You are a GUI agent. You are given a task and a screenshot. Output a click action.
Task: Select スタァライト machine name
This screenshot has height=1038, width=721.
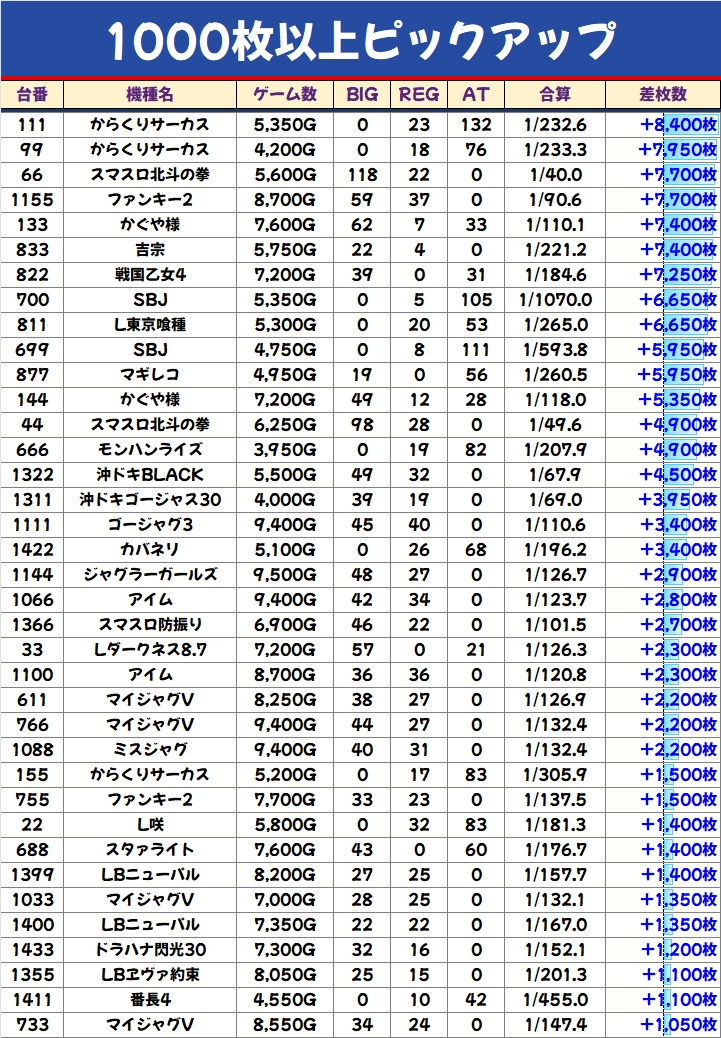click(150, 849)
